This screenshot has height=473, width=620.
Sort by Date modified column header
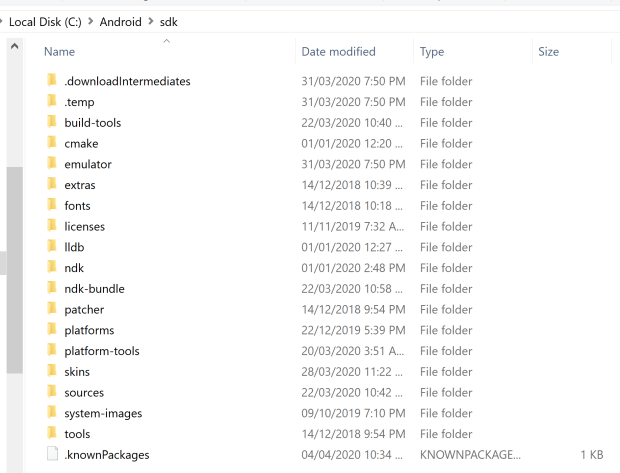point(338,51)
